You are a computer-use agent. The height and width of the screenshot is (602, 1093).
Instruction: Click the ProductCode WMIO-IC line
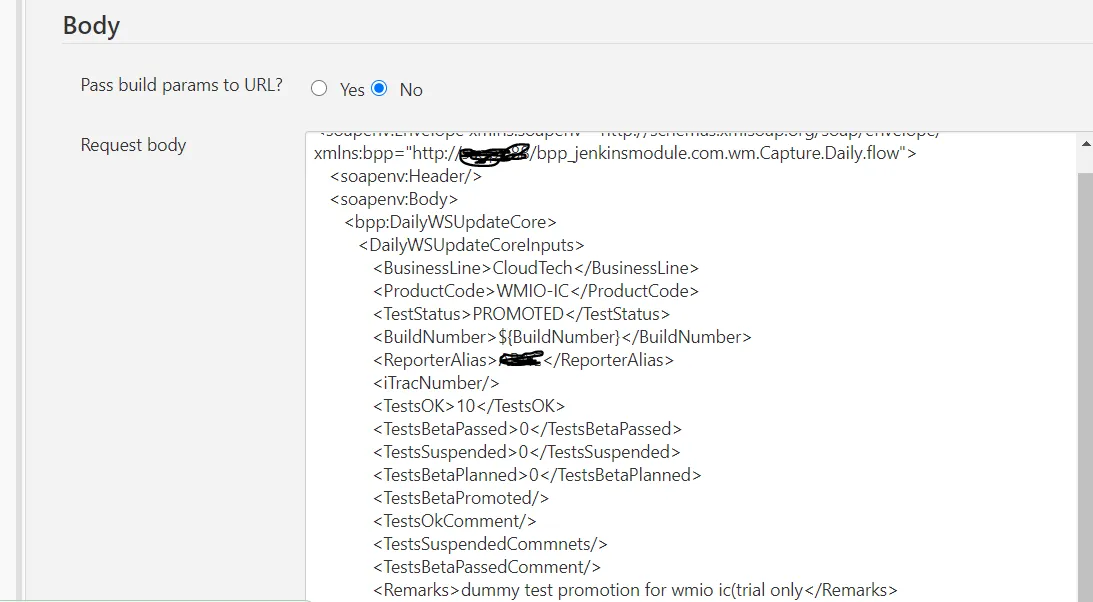(535, 291)
